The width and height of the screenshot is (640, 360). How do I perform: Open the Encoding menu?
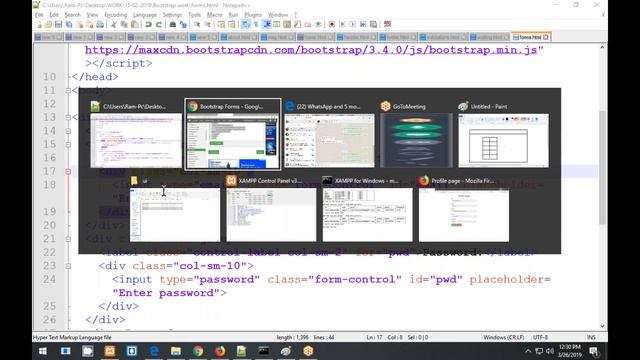click(x=116, y=15)
